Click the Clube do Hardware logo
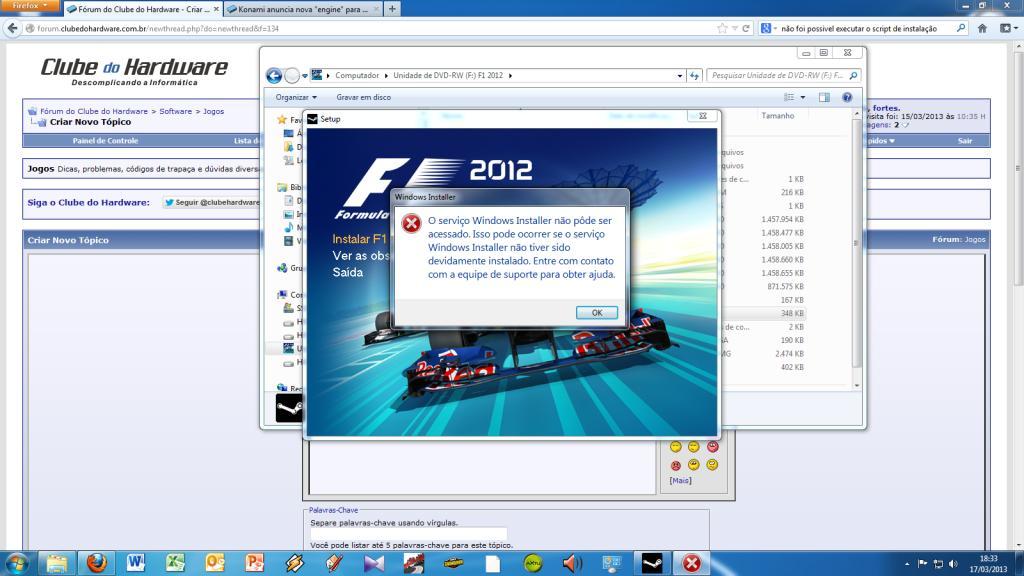The width and height of the screenshot is (1024, 576). tap(135, 71)
